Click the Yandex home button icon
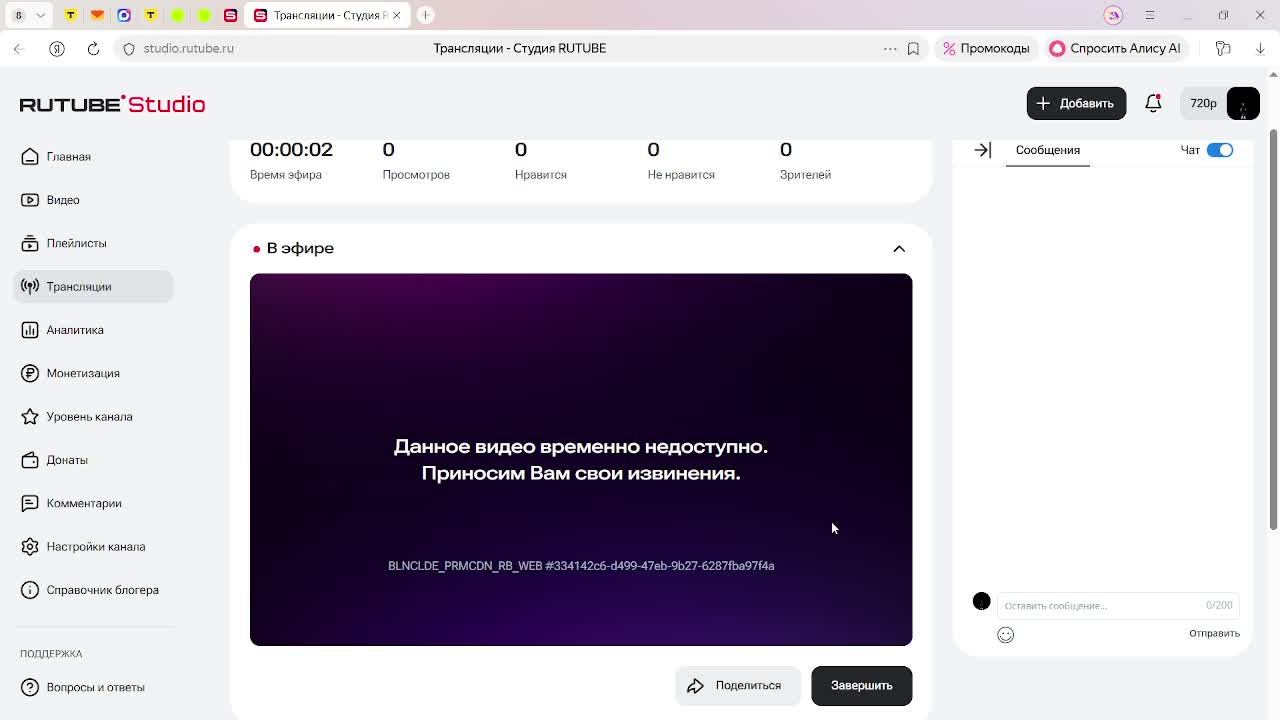1280x720 pixels. click(x=57, y=48)
